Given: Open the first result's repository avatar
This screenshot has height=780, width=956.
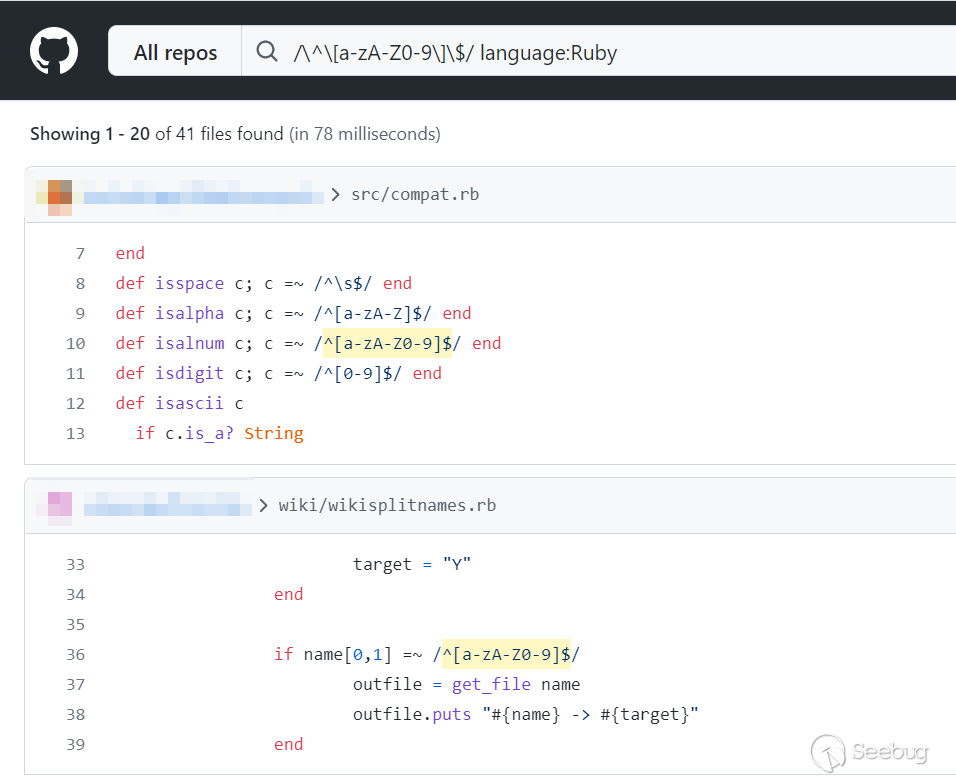Looking at the screenshot, I should click(x=53, y=195).
